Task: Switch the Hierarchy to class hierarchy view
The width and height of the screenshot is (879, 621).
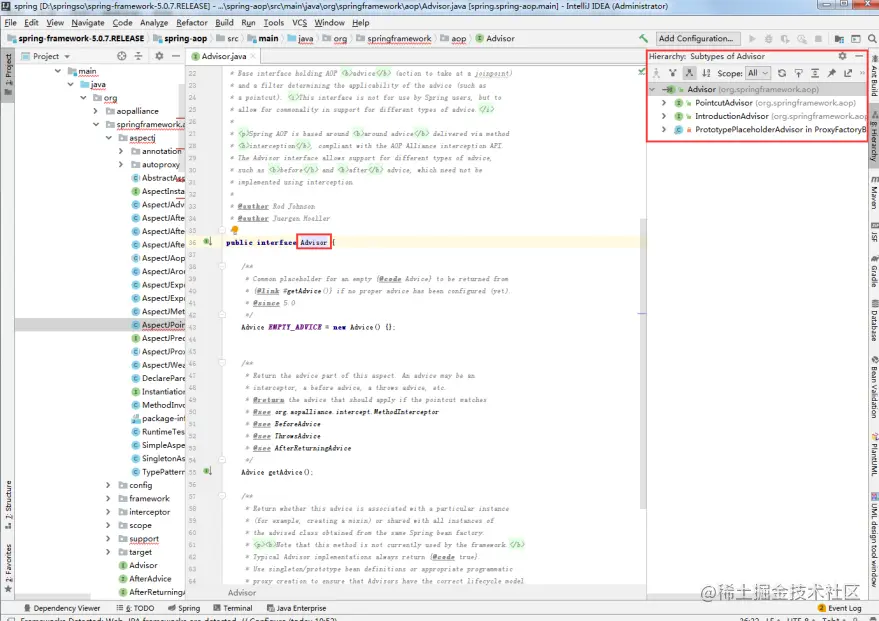Action: coord(656,73)
